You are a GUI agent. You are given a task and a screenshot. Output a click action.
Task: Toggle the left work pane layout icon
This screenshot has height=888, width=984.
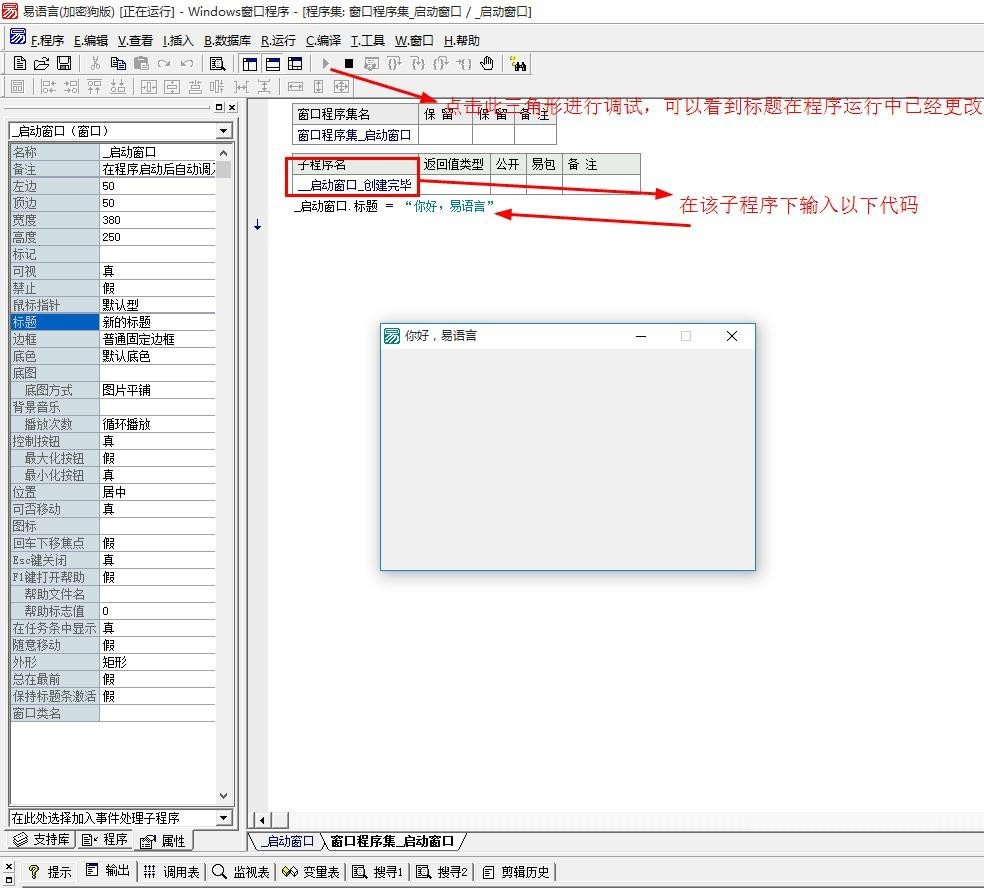tap(250, 64)
